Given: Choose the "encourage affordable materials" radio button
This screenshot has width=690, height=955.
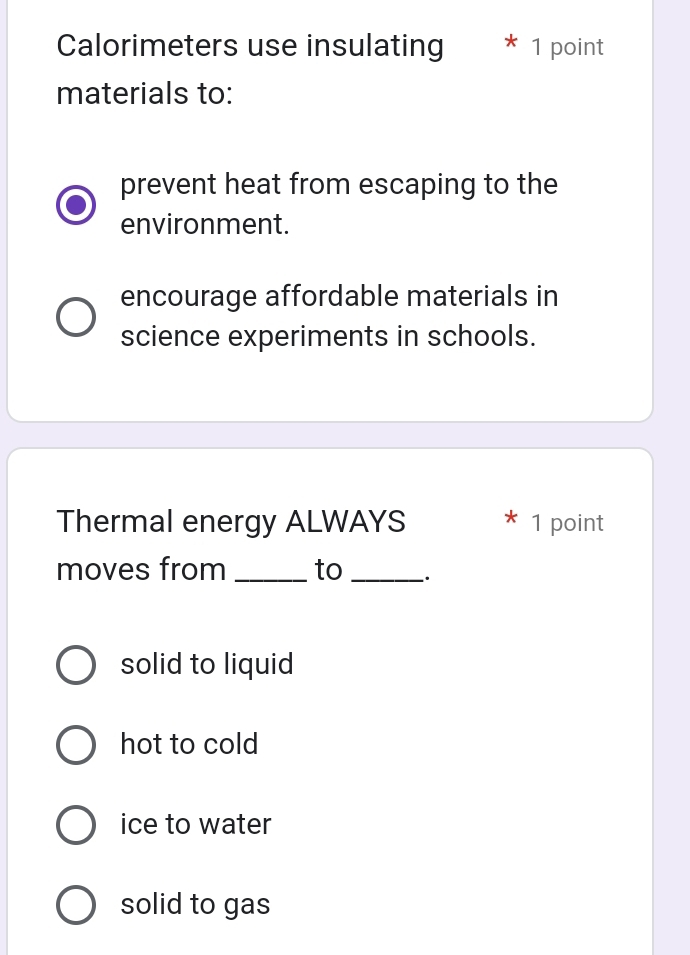Looking at the screenshot, I should pyautogui.click(x=76, y=317).
